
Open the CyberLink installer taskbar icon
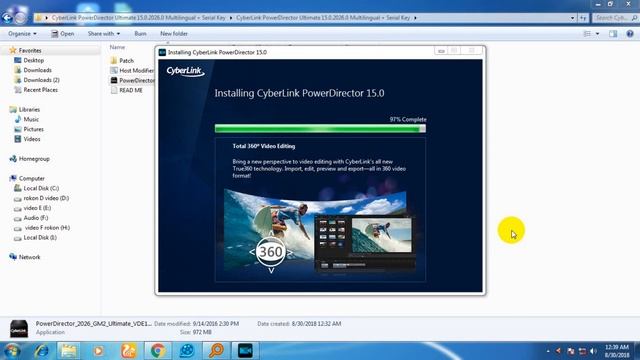point(245,351)
